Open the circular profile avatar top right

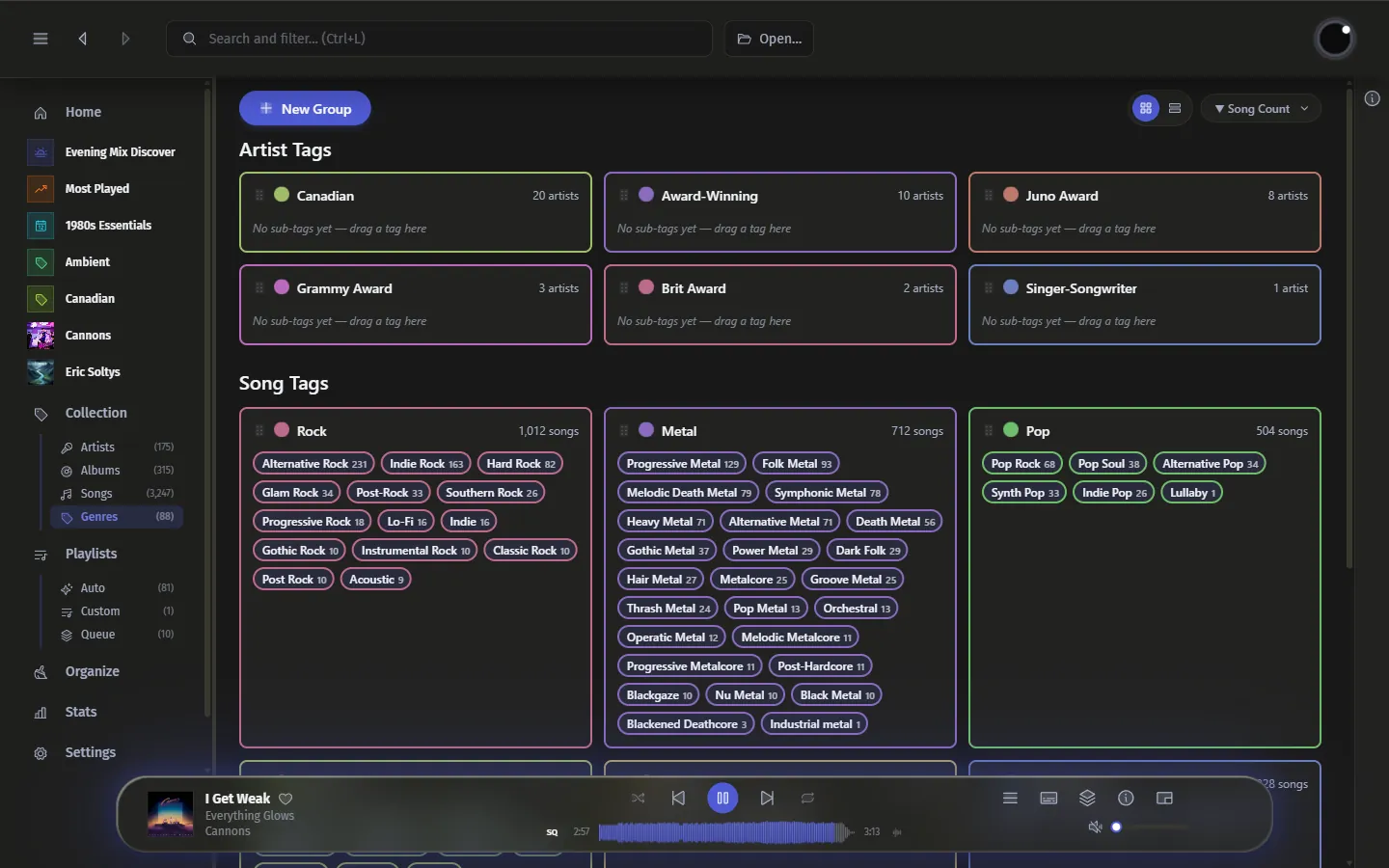pyautogui.click(x=1335, y=39)
